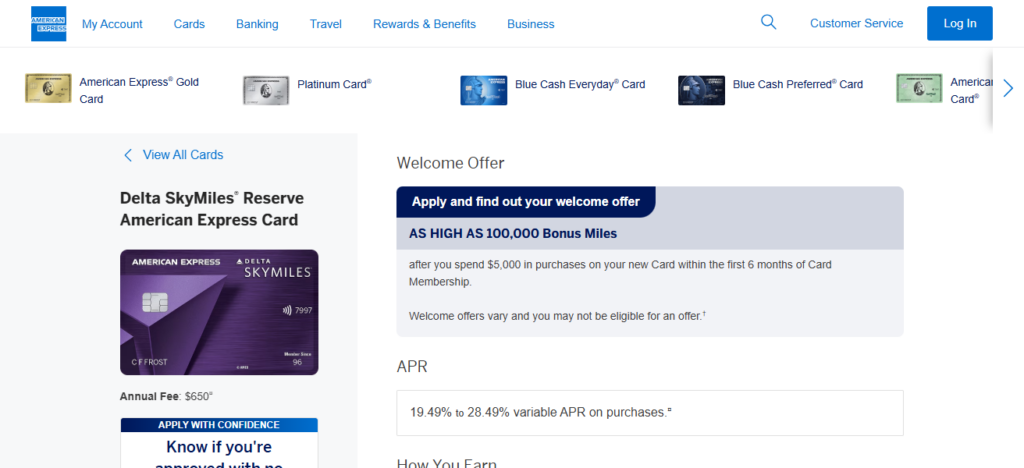The width and height of the screenshot is (1024, 468).
Task: Open the Blue Cash Everyday Card link
Action: click(x=580, y=84)
